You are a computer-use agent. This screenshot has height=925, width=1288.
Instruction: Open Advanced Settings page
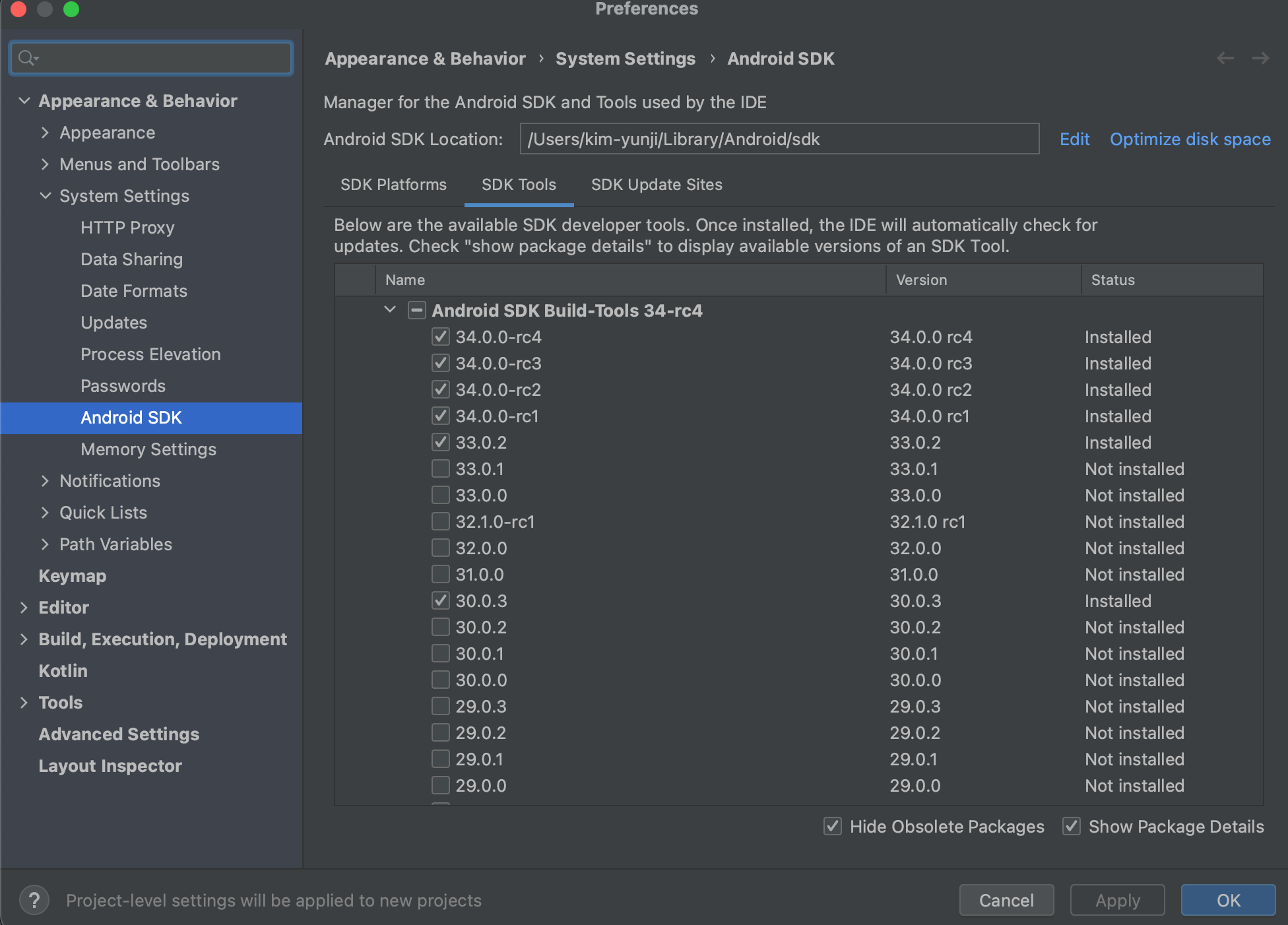[x=119, y=734]
